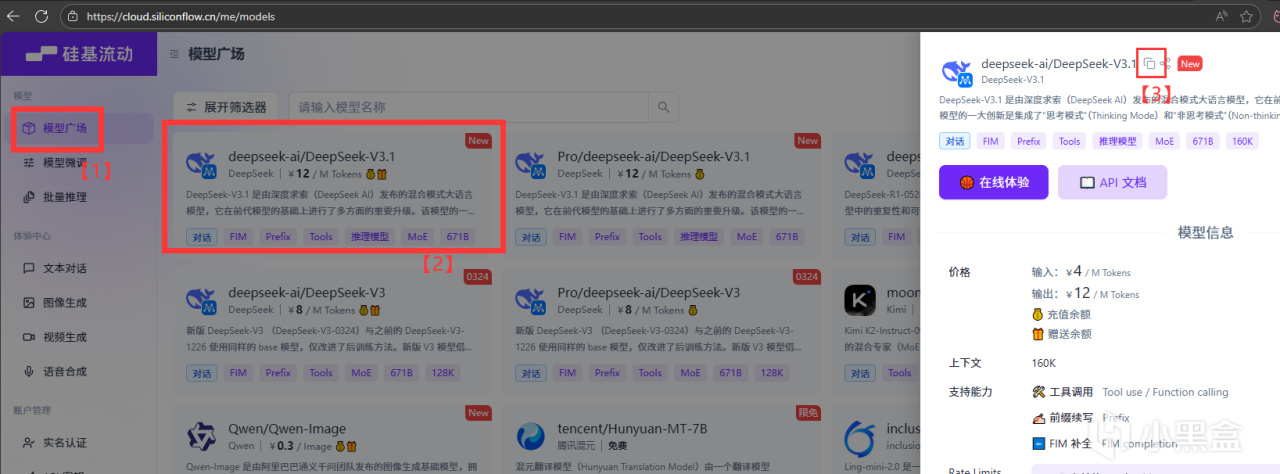Open the Pro/deepseek-ai/DeepSeek-V3.1 model card title
Image resolution: width=1280 pixels, height=474 pixels.
tap(654, 156)
